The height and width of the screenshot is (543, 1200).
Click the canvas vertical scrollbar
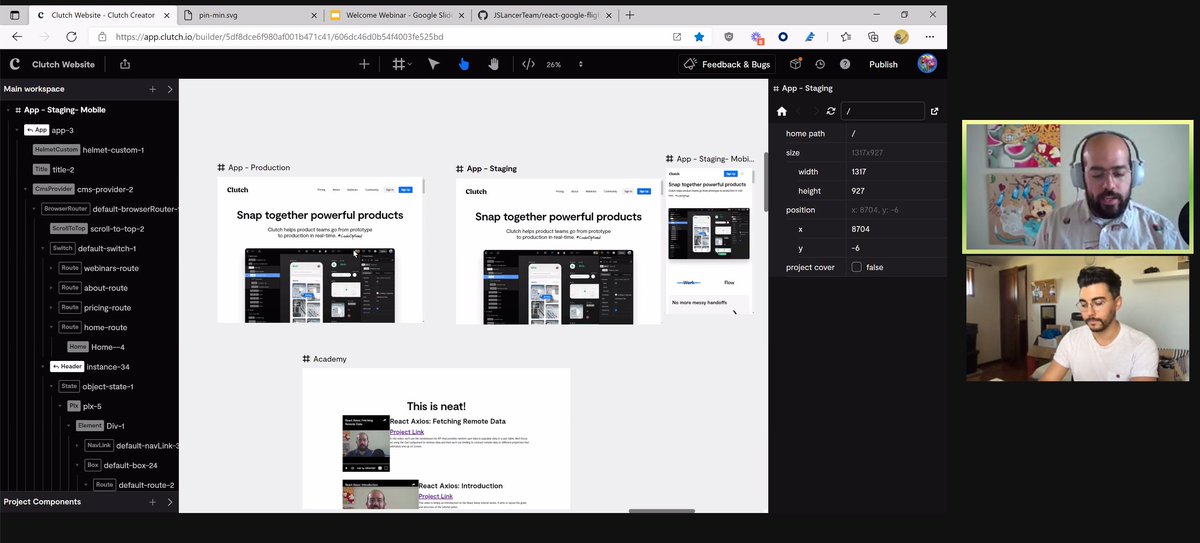(x=765, y=180)
